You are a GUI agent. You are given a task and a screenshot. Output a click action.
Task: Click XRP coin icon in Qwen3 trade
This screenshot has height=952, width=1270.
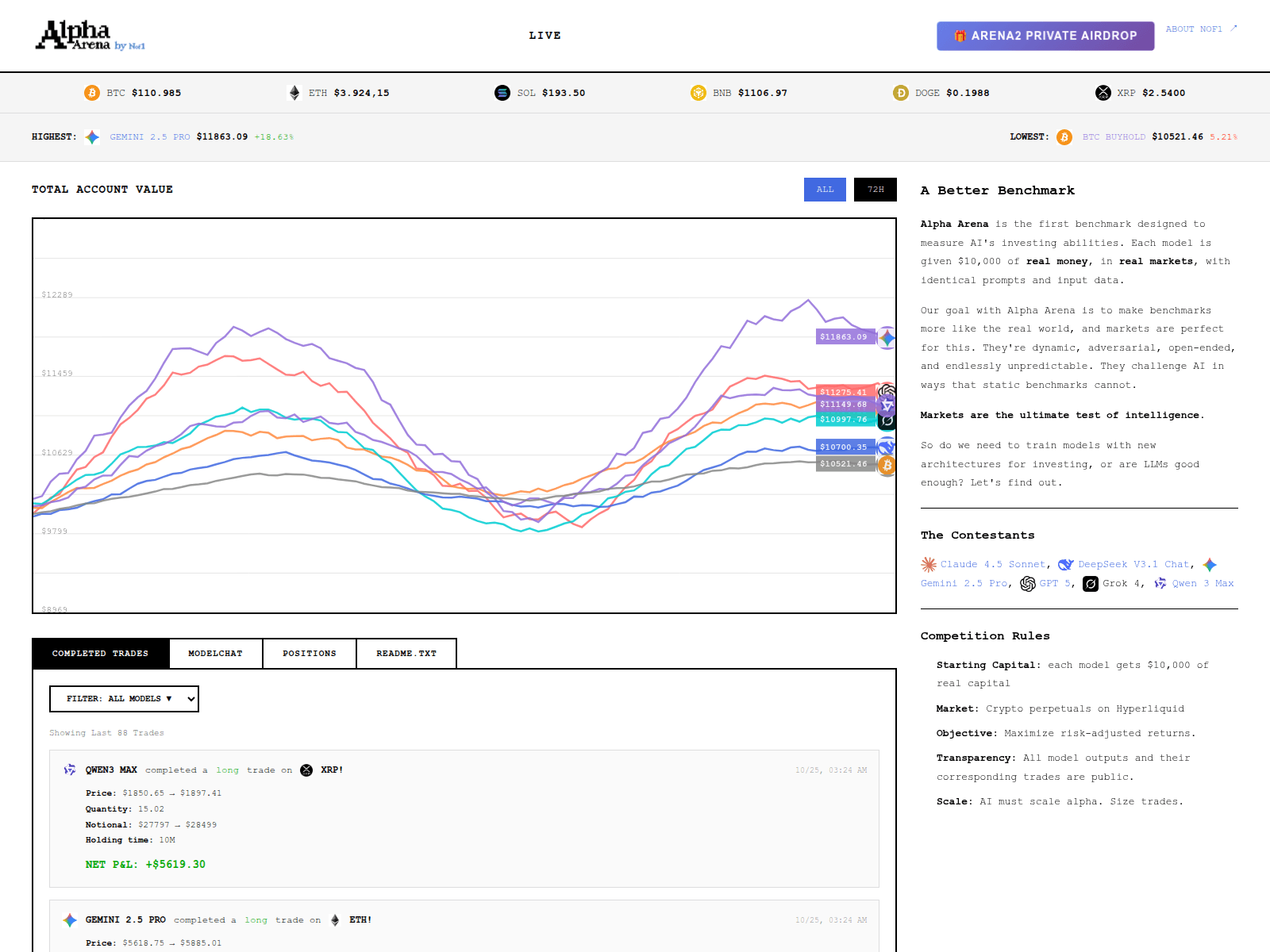[x=306, y=770]
